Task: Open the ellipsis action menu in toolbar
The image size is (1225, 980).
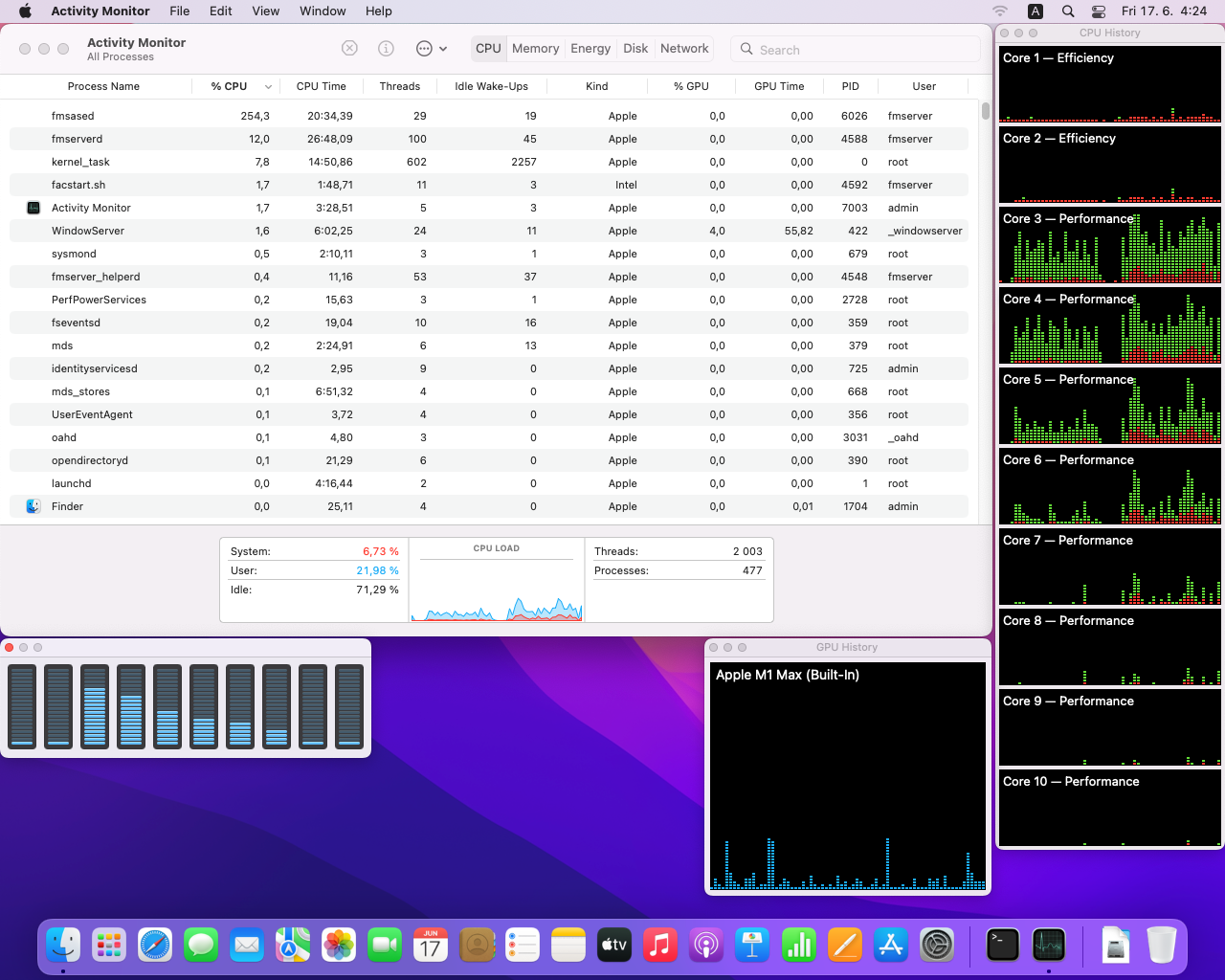Action: (432, 49)
